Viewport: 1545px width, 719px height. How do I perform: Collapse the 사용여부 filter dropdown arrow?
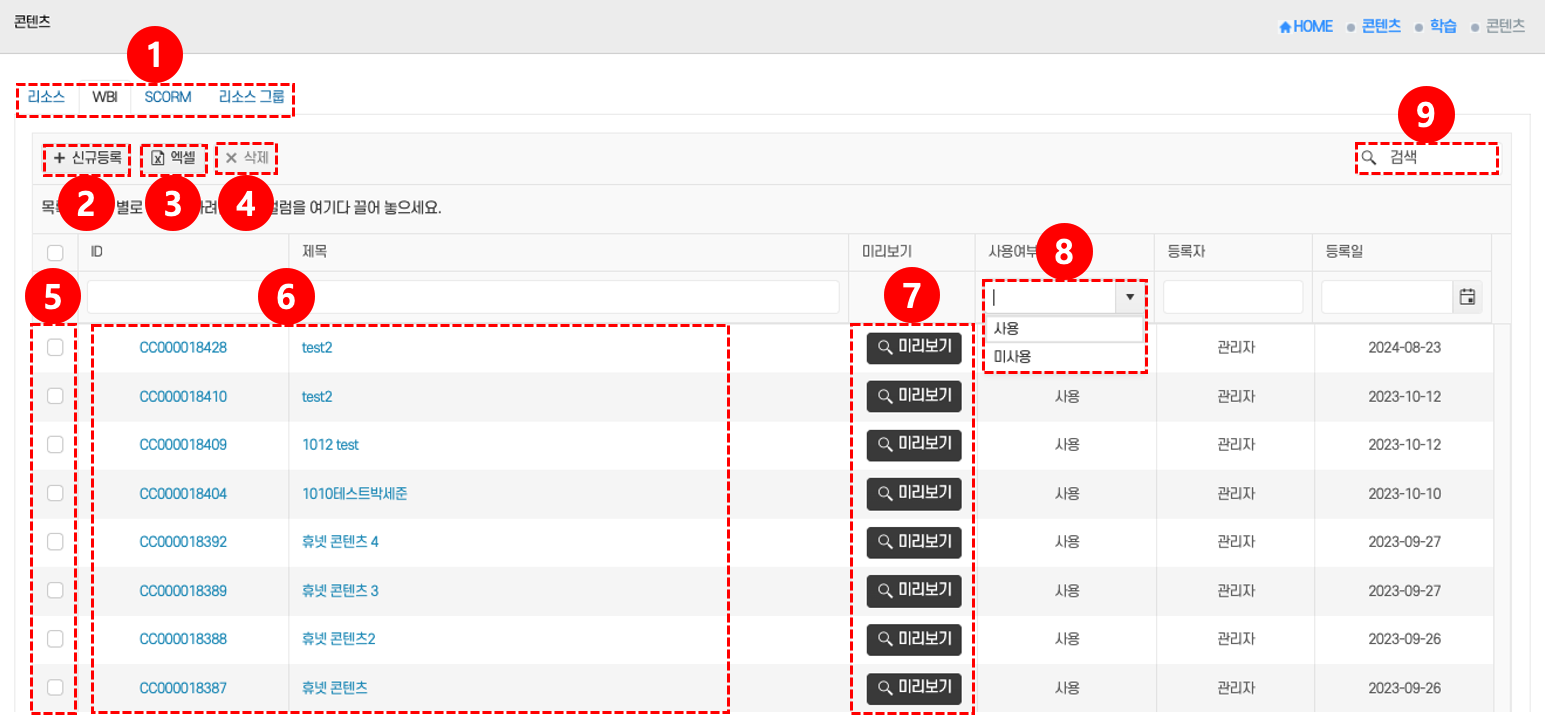(x=1129, y=297)
